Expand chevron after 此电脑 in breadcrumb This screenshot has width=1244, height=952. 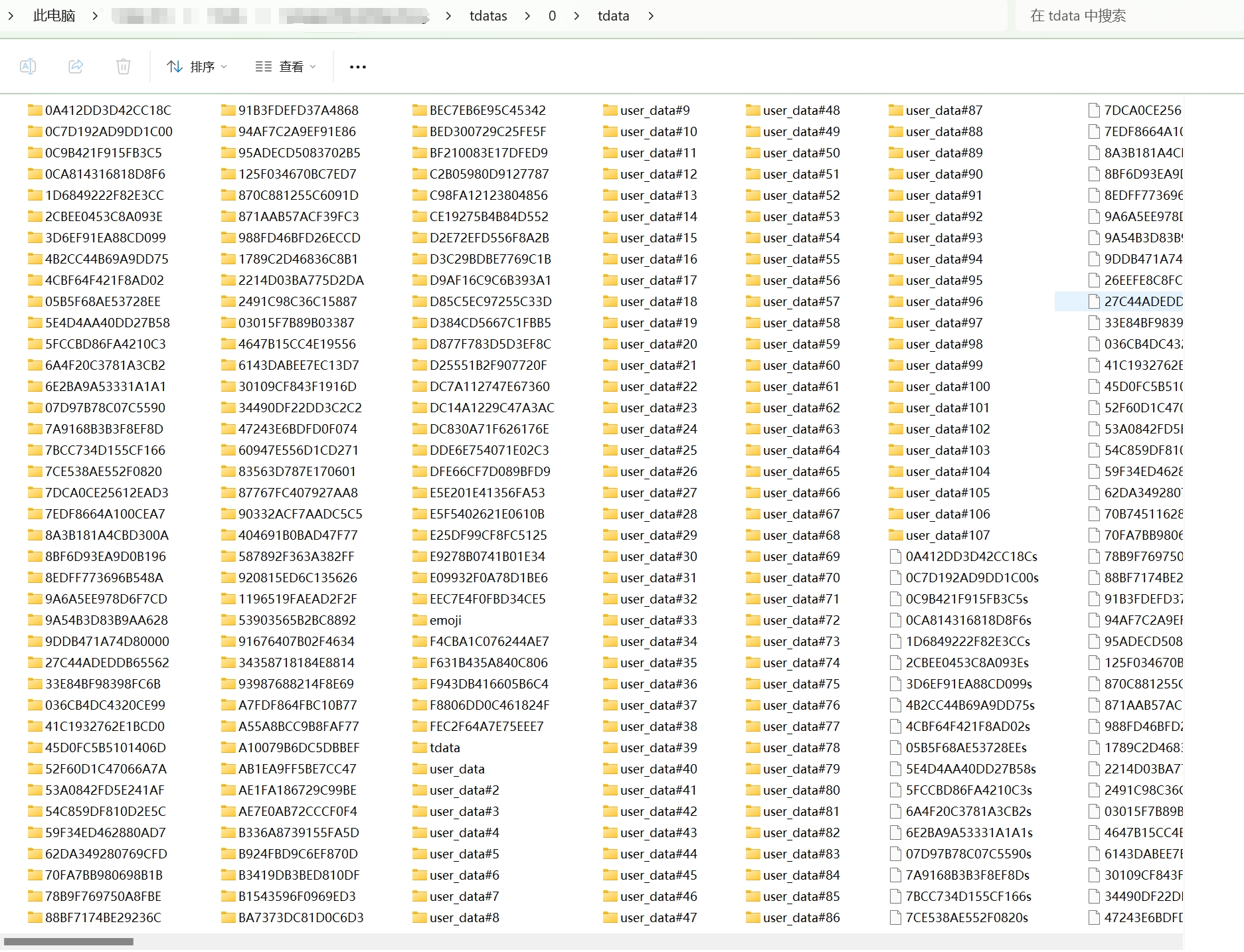pos(95,16)
